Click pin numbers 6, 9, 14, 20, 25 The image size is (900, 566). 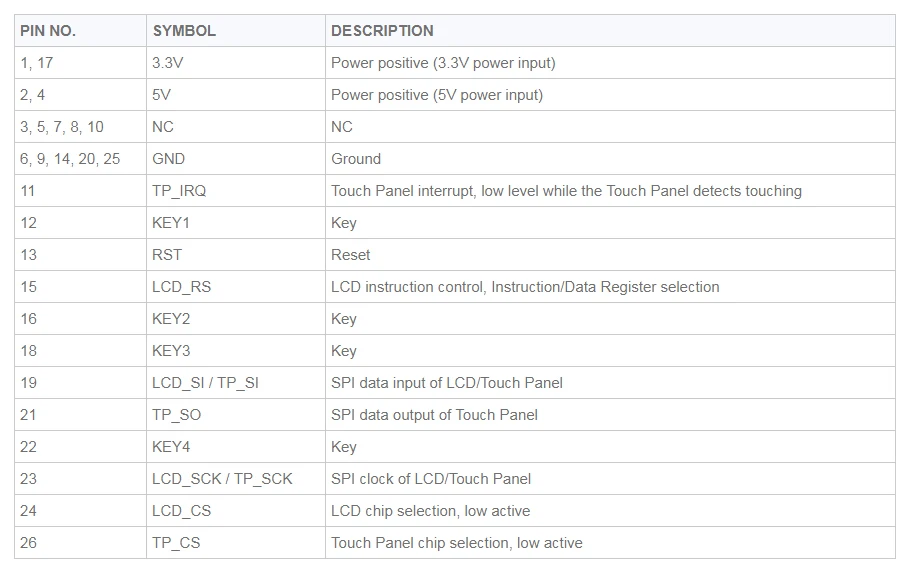point(70,159)
